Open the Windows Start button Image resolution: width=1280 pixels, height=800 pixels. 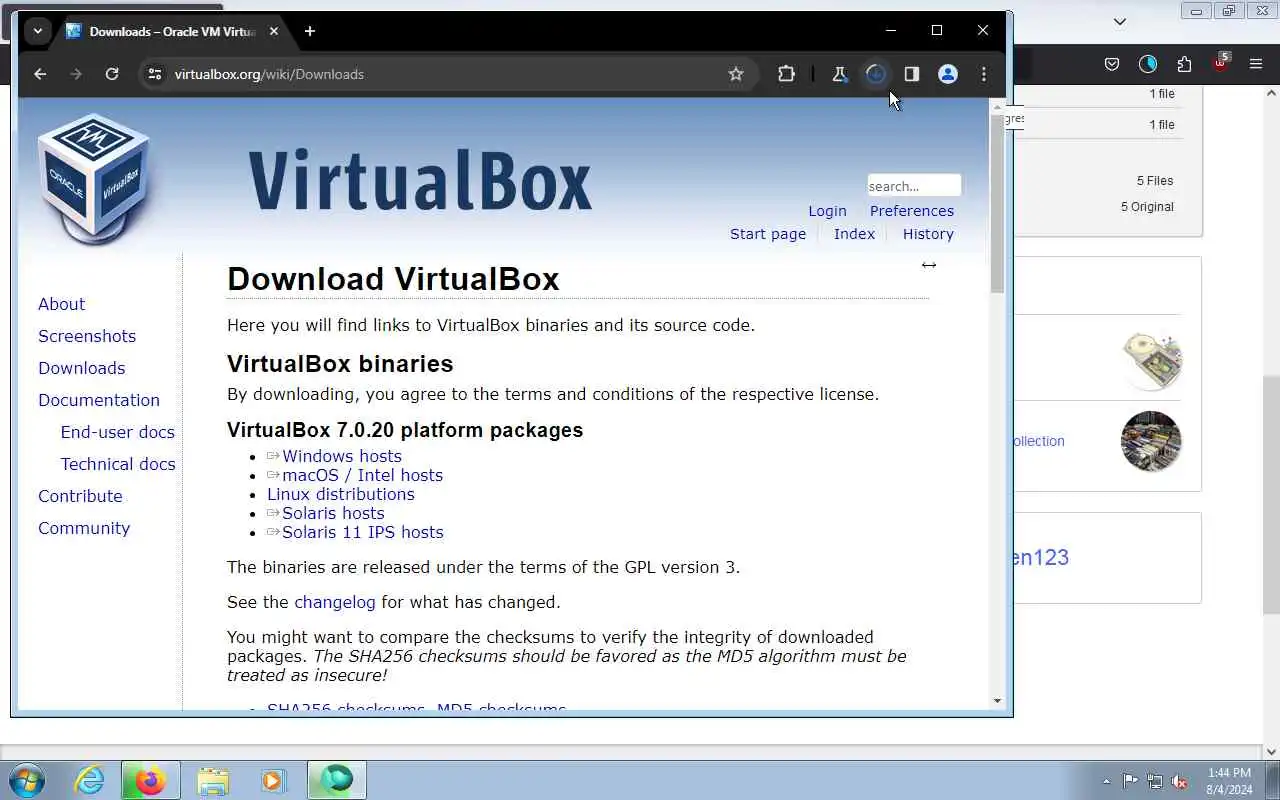click(26, 780)
